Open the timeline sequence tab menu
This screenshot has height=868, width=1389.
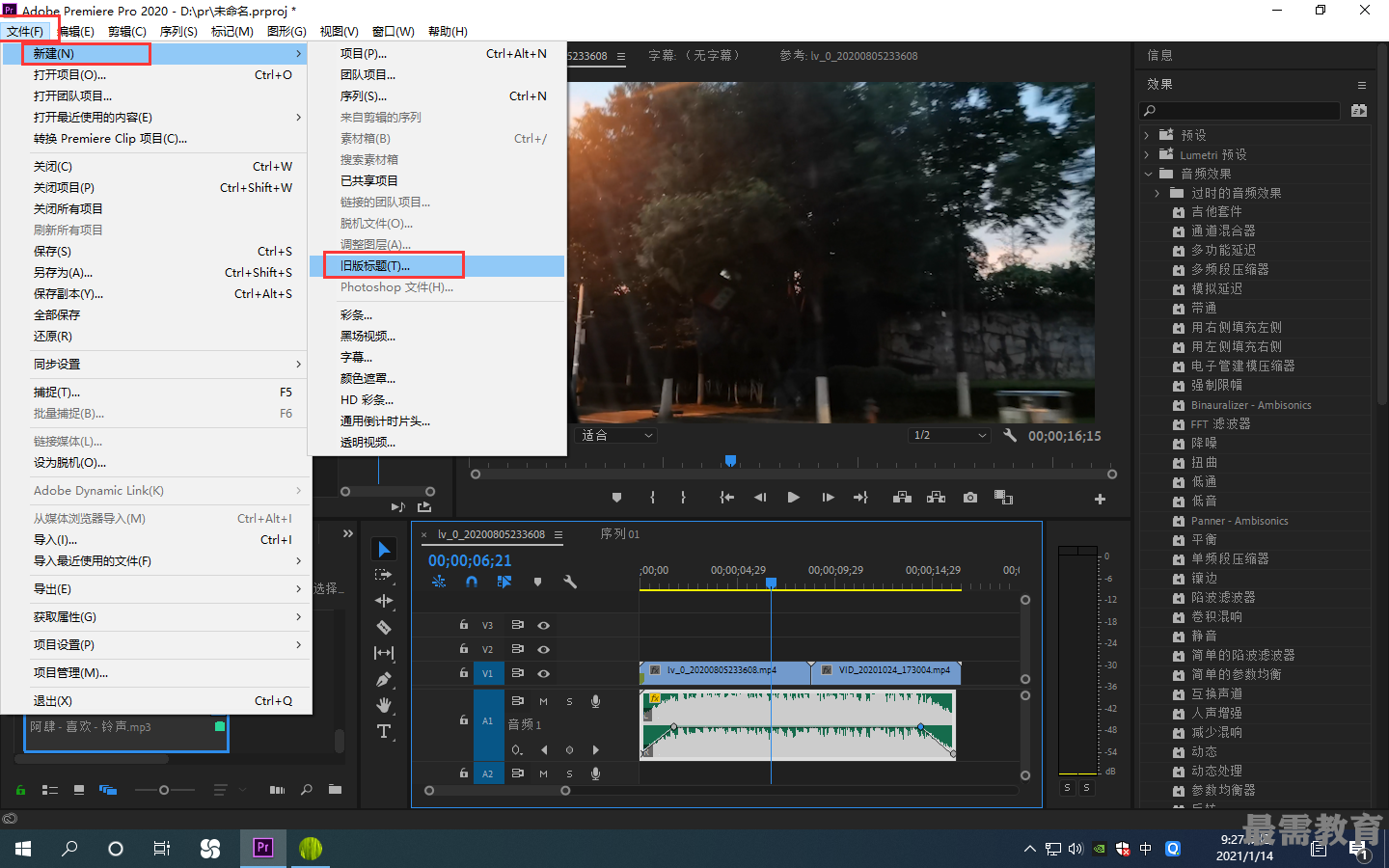point(558,534)
